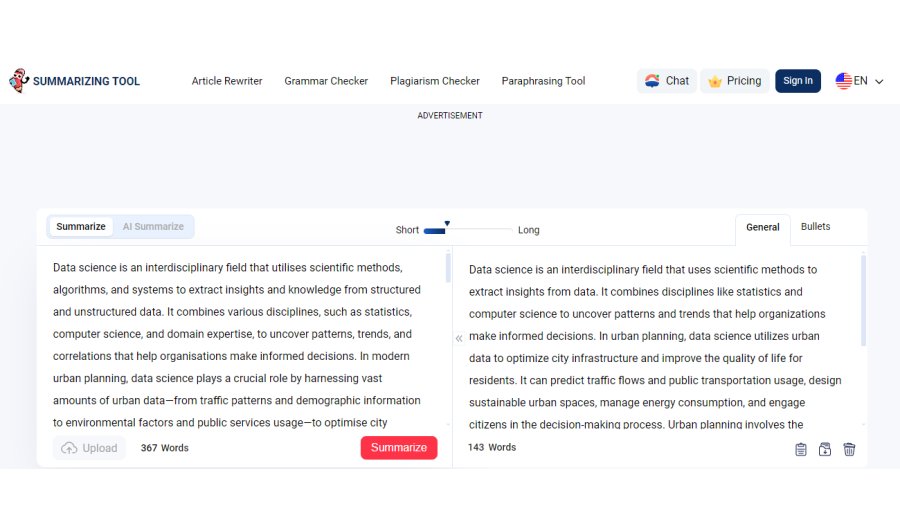
Task: Click the collapse arrows between text panels
Action: (x=459, y=338)
